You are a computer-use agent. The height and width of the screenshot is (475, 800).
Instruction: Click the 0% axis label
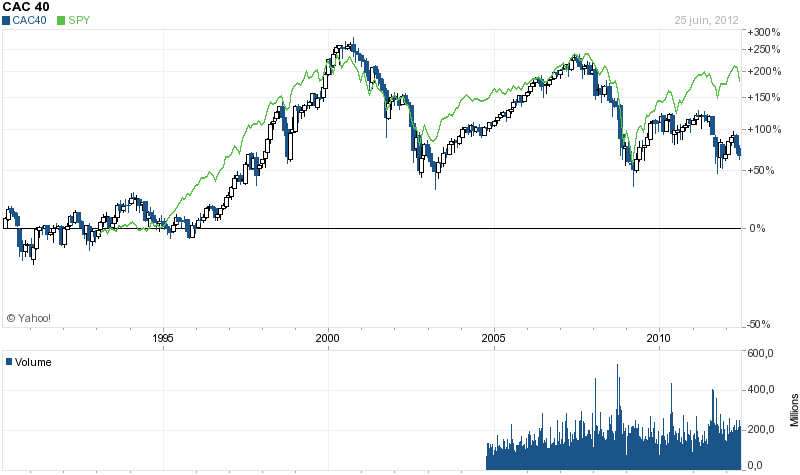point(757,228)
